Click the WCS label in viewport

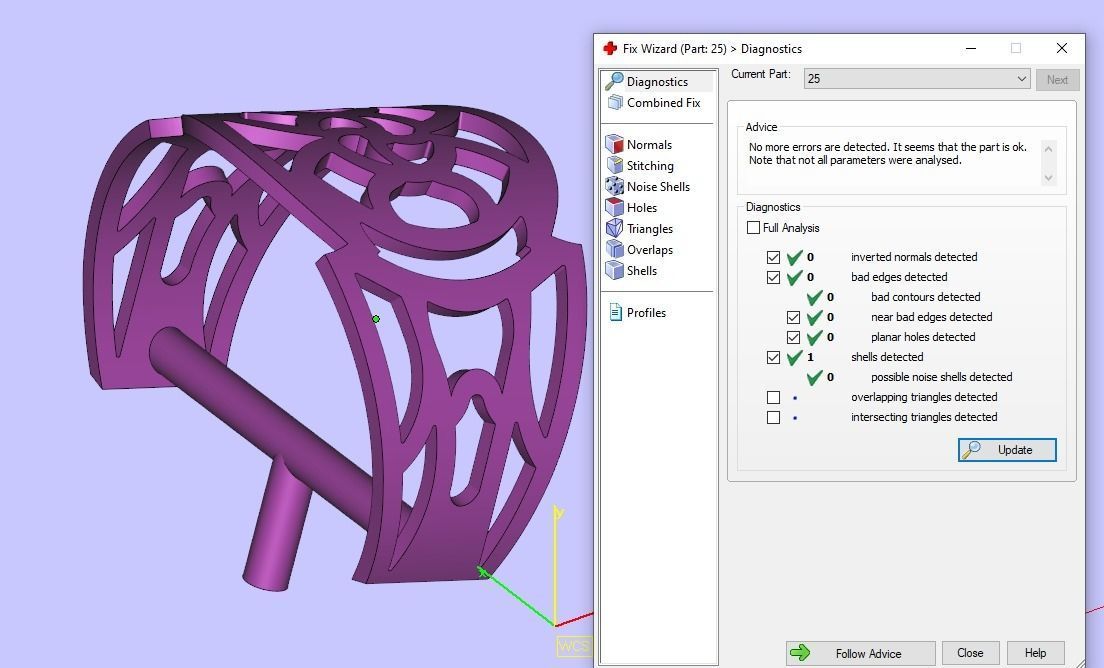point(573,645)
